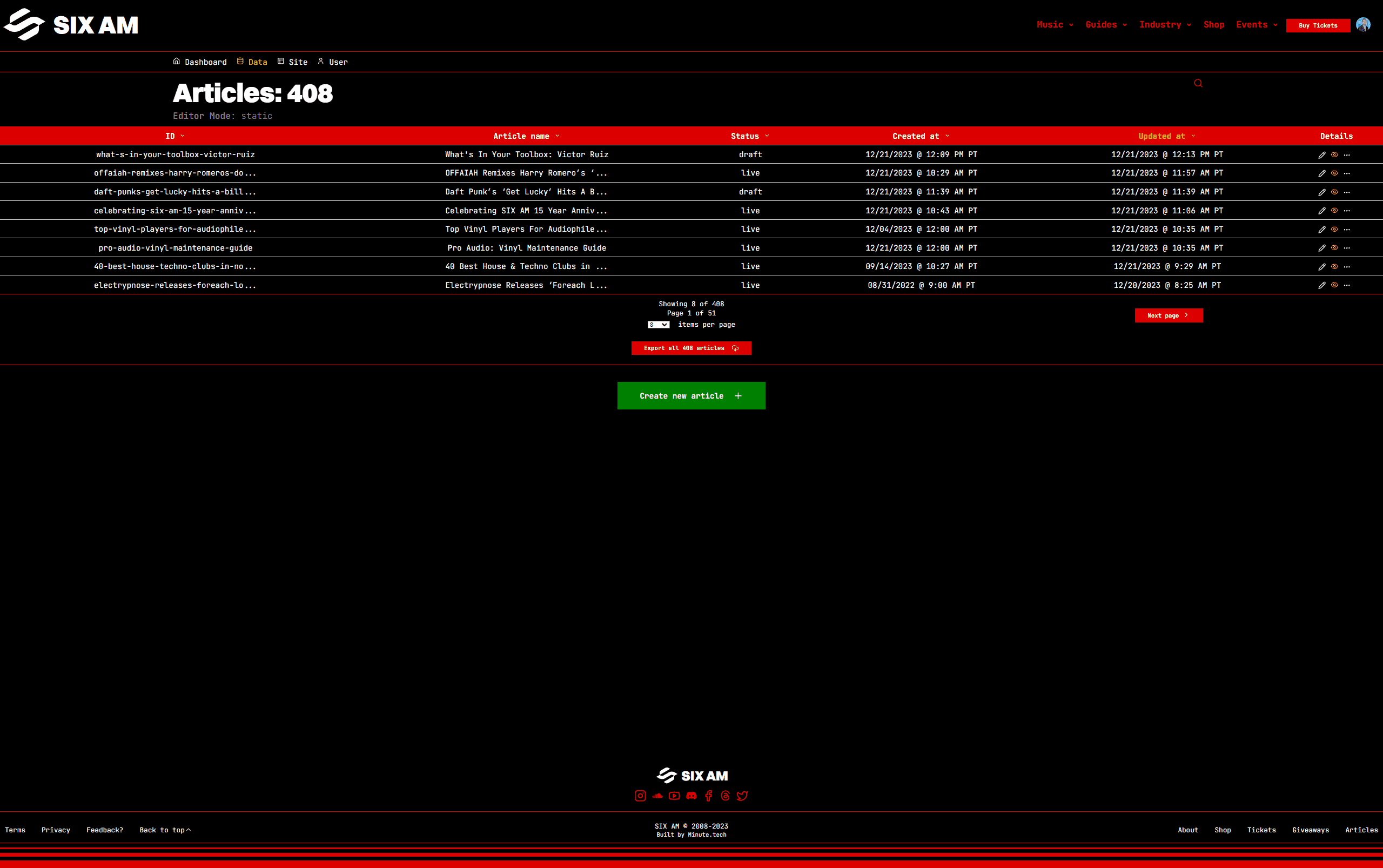Image resolution: width=1383 pixels, height=868 pixels.
Task: View the Daft Punk article via the eye icon
Action: (1334, 192)
